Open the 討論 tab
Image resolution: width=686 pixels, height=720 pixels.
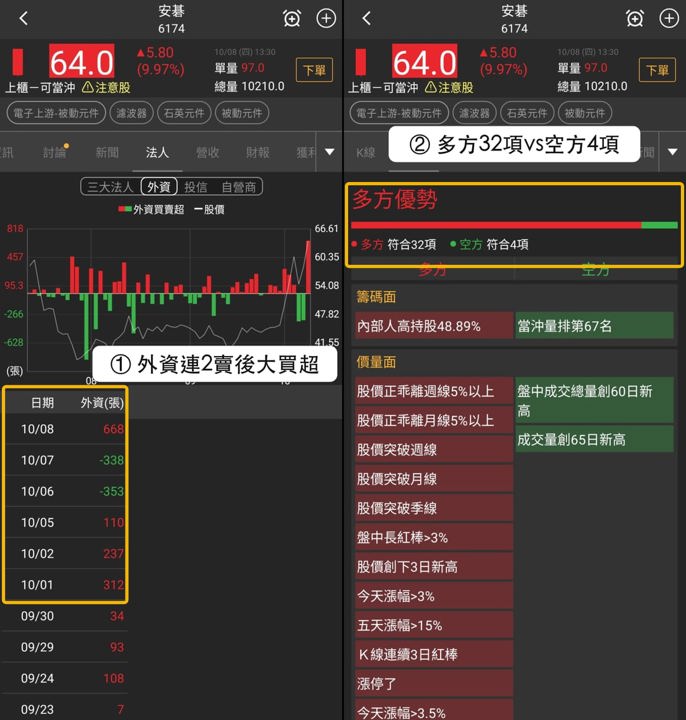pyautogui.click(x=55, y=152)
